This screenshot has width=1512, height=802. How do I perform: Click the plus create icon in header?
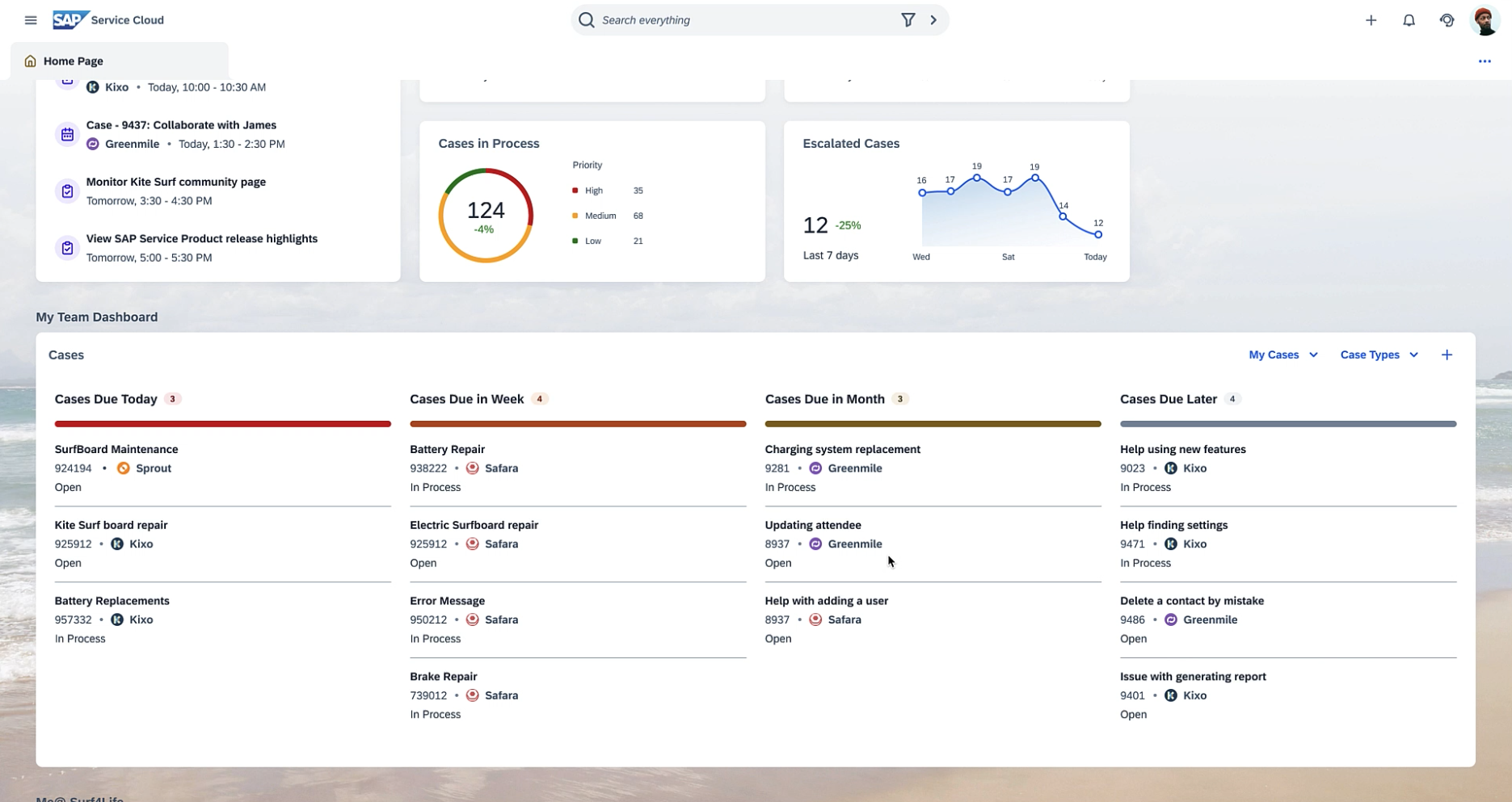pos(1371,20)
